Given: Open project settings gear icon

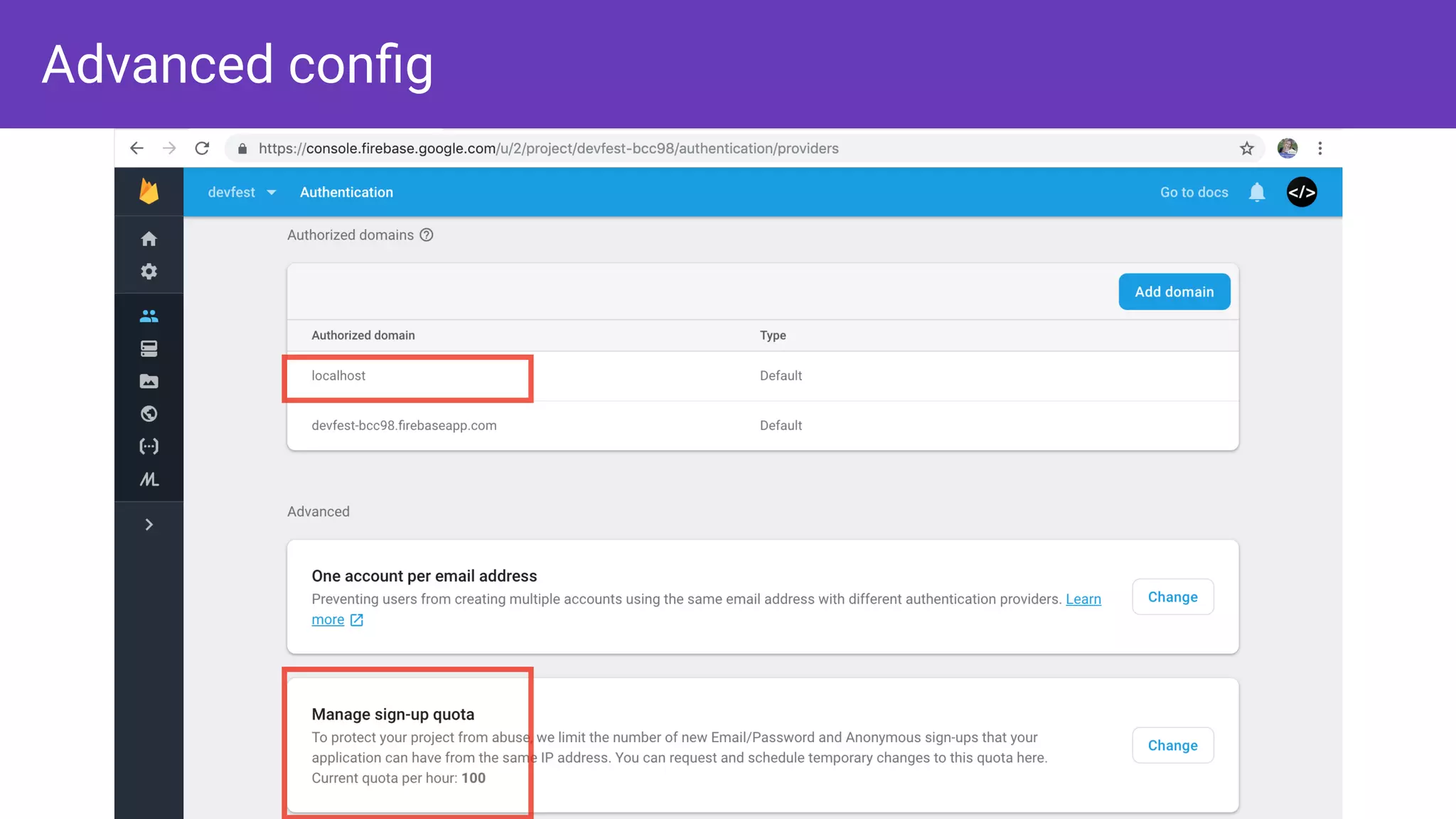Looking at the screenshot, I should [149, 272].
